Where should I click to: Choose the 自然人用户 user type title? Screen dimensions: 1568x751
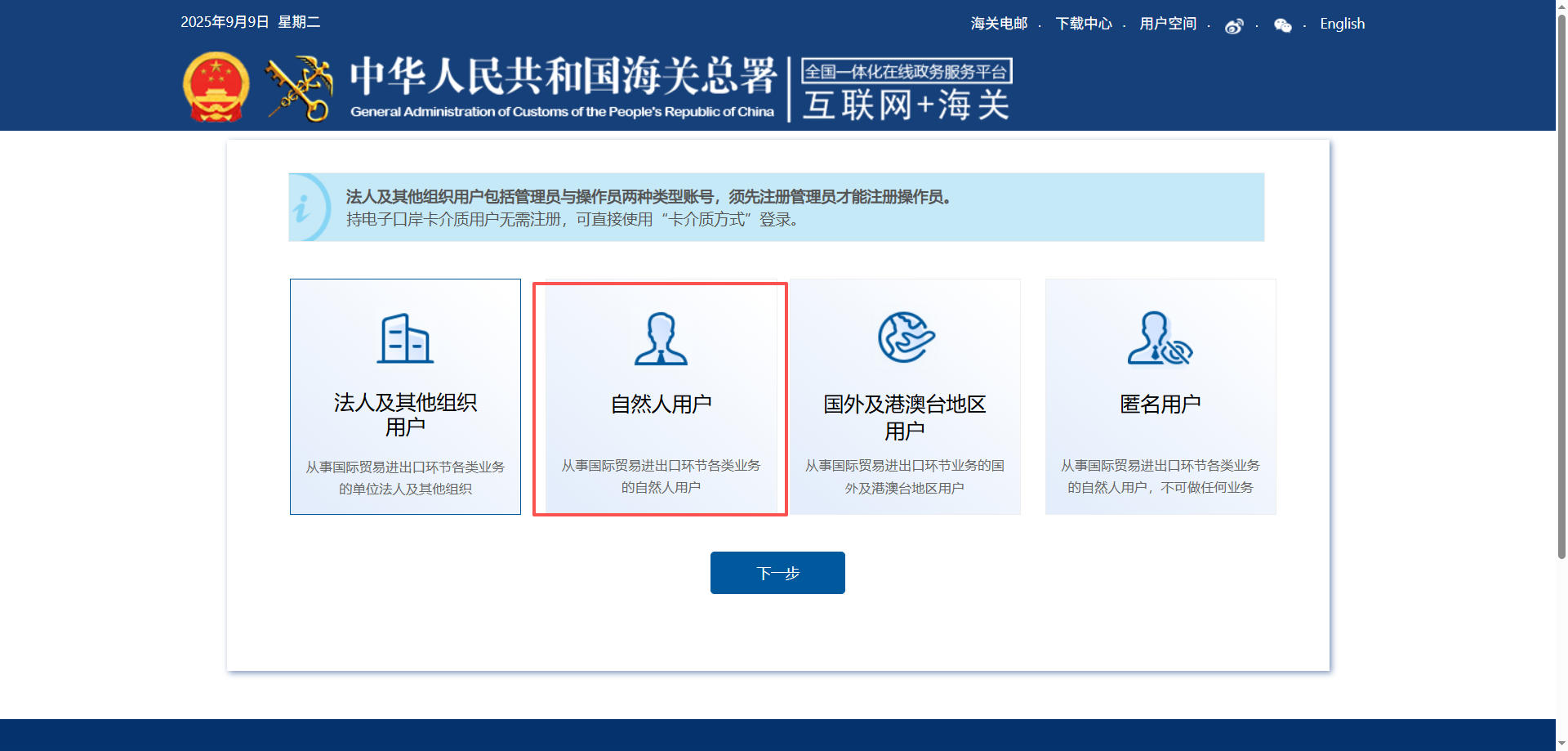pyautogui.click(x=661, y=404)
